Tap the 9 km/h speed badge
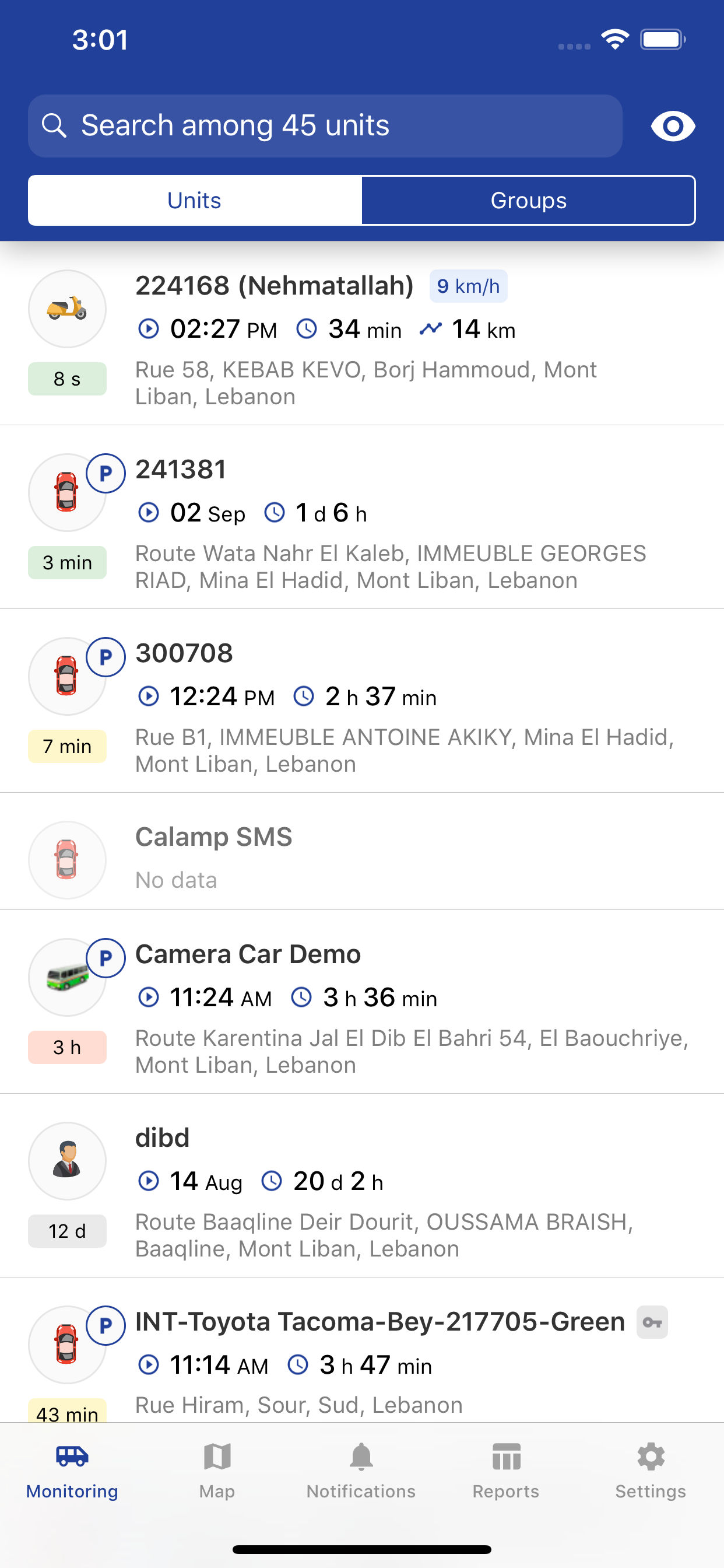 [469, 286]
